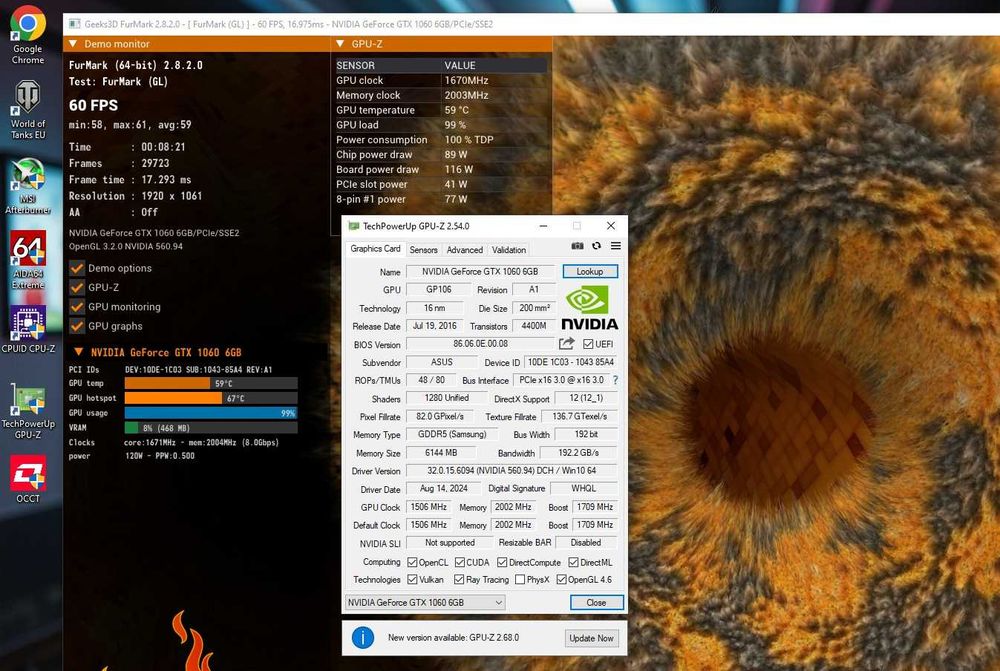Click Bus Interface question mark icon
The image size is (1000, 671).
[615, 380]
